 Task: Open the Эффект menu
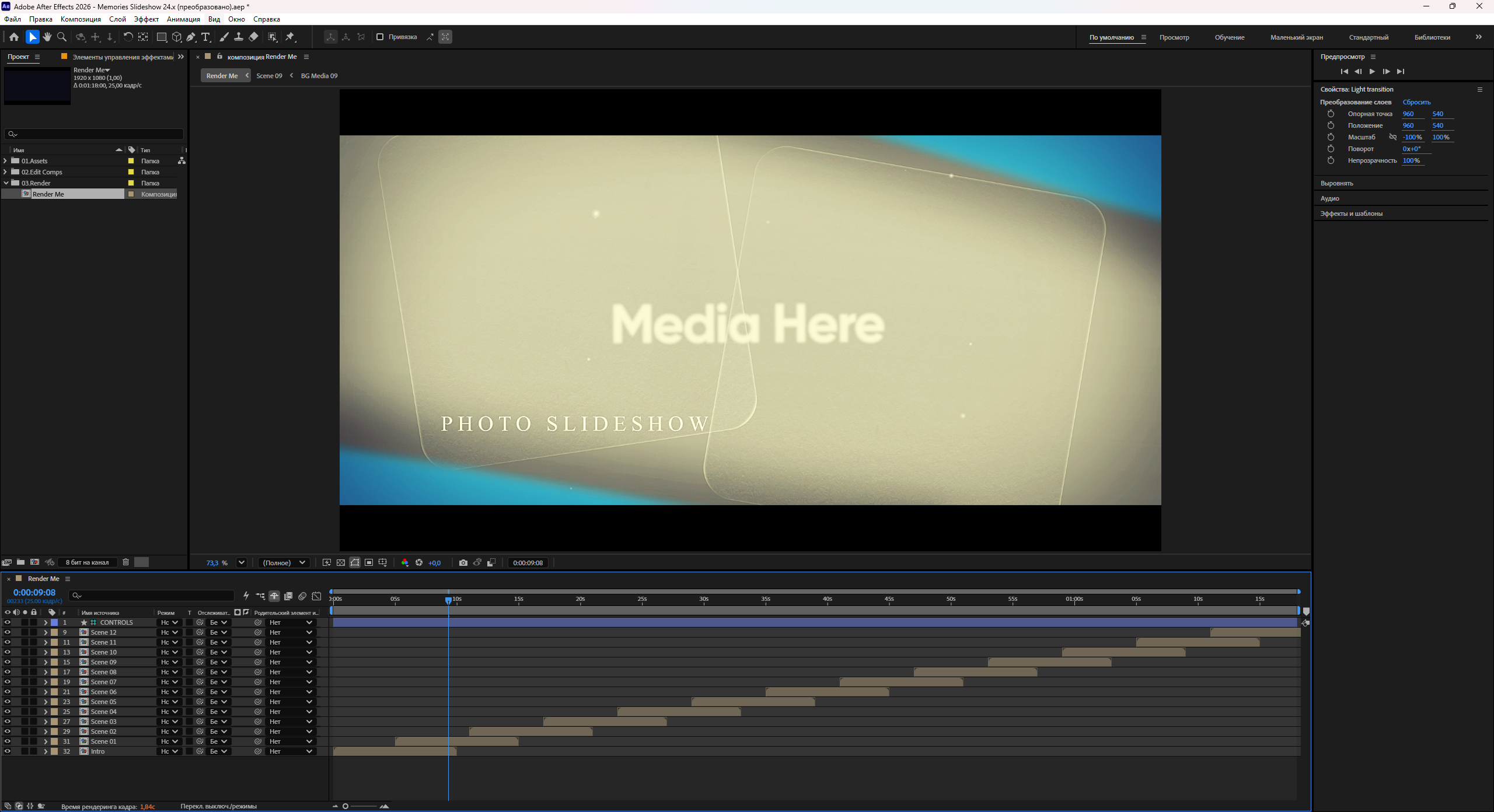point(146,19)
